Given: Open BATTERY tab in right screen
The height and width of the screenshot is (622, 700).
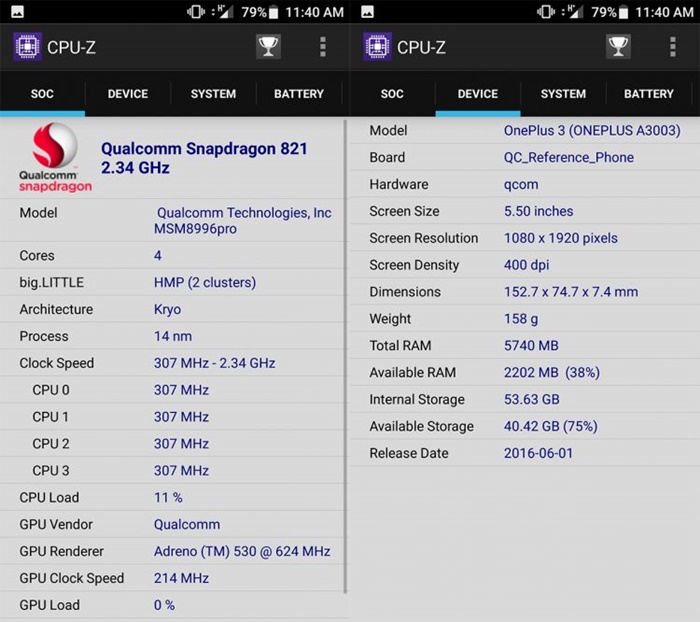Looking at the screenshot, I should [x=649, y=94].
